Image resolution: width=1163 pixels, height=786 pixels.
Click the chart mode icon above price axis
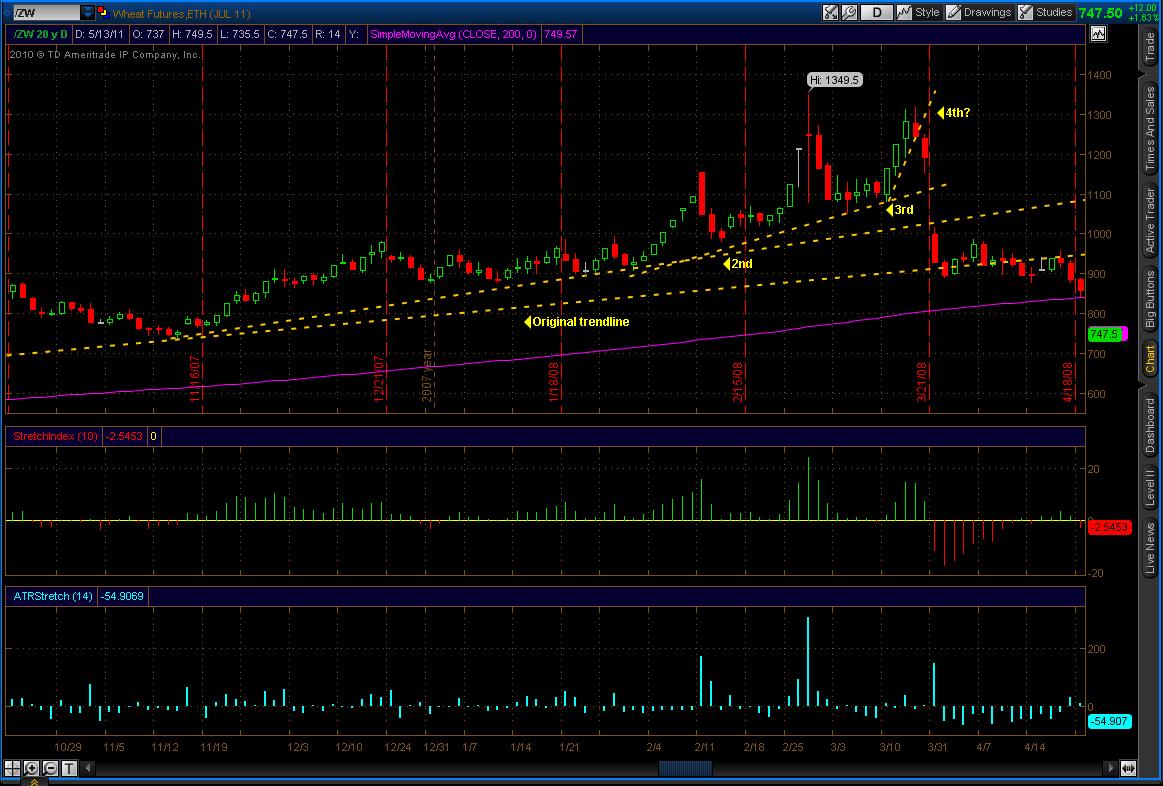tap(1097, 33)
